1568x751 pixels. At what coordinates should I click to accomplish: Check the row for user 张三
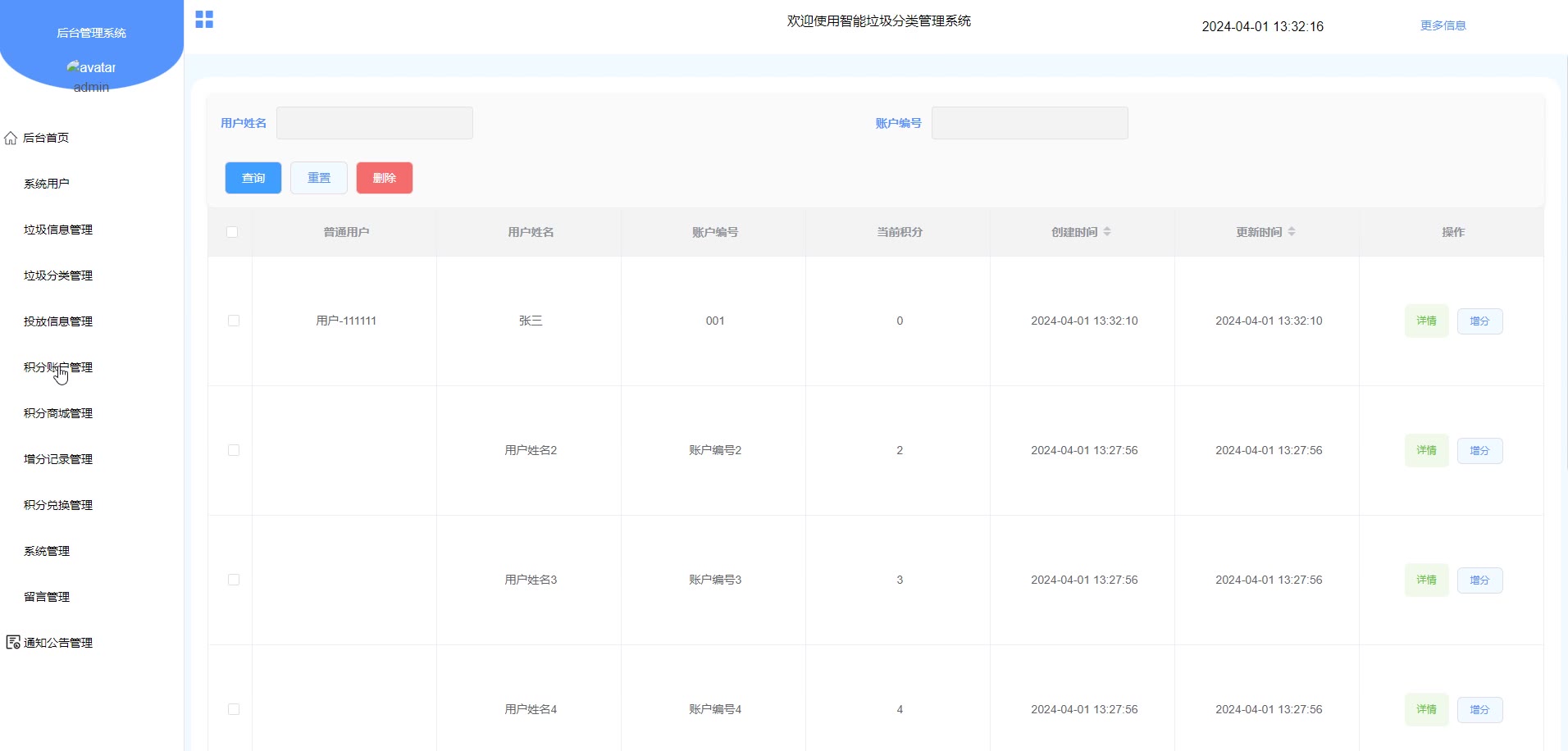tap(234, 321)
